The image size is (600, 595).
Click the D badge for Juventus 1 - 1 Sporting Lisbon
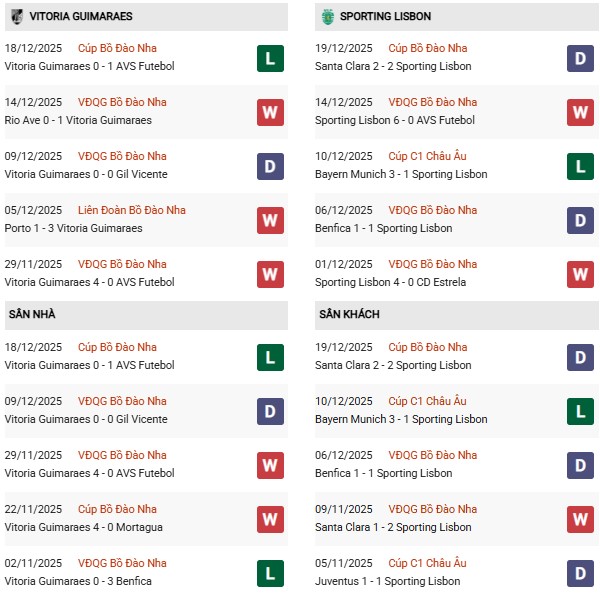pos(582,573)
